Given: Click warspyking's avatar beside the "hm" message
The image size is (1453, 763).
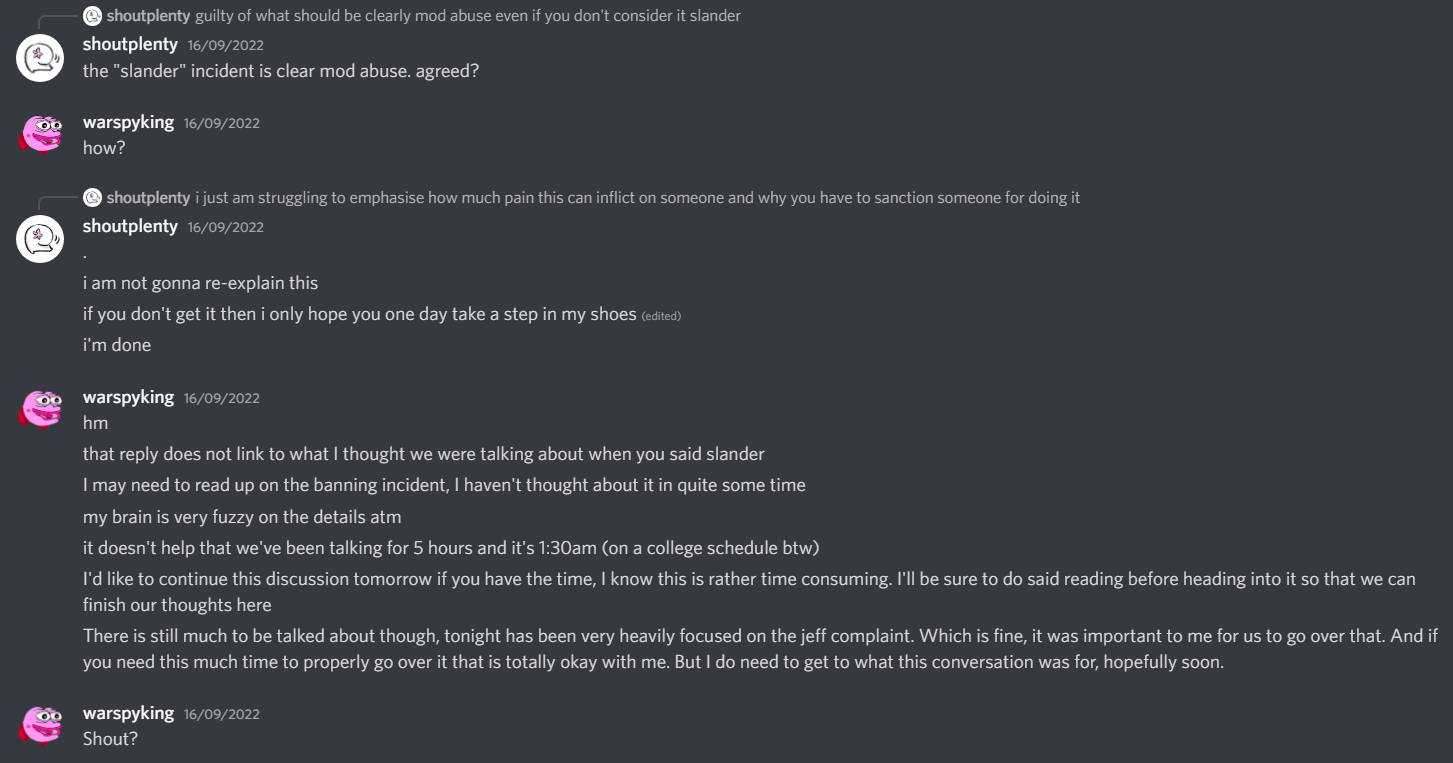Looking at the screenshot, I should 40,408.
